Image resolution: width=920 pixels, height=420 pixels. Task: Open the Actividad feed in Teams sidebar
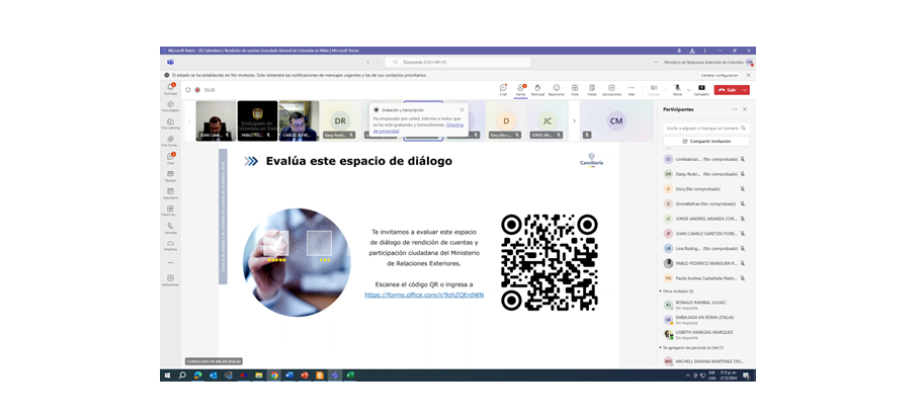coord(170,89)
